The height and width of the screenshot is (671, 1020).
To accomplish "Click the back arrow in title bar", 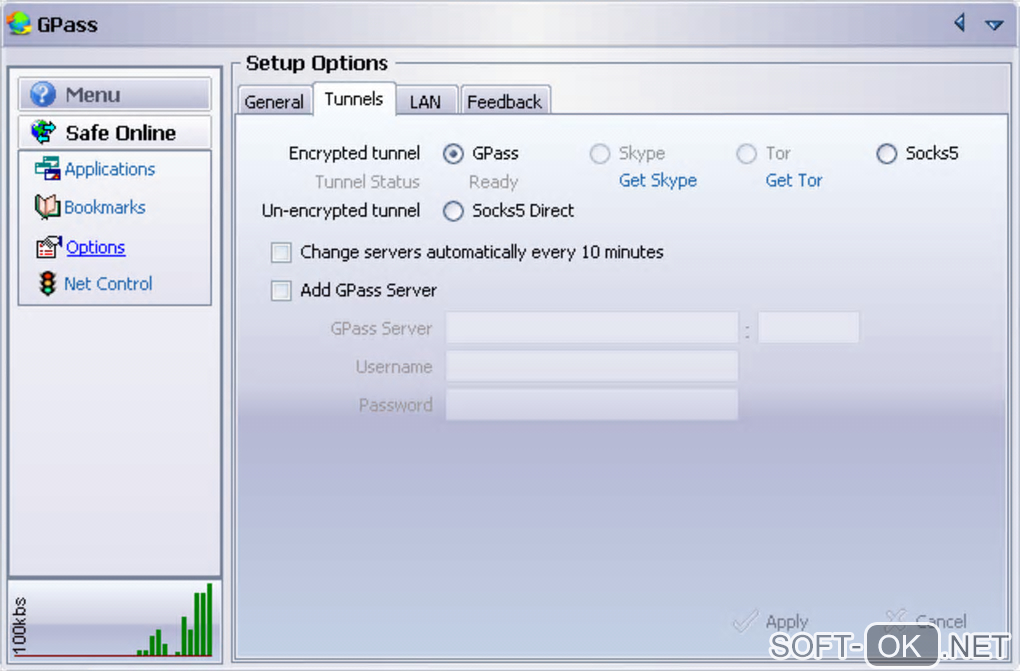I will click(x=960, y=23).
